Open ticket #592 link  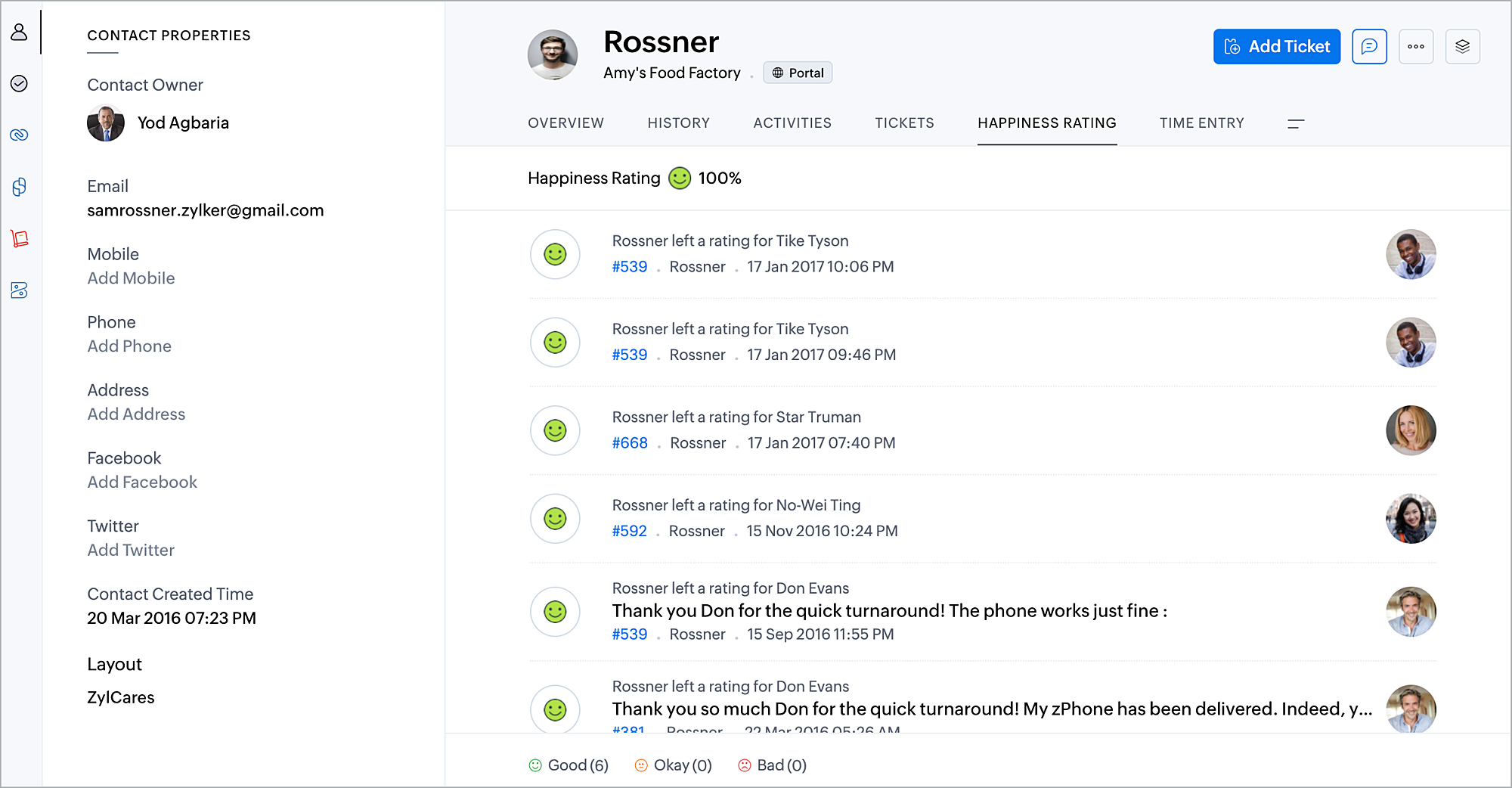[629, 531]
